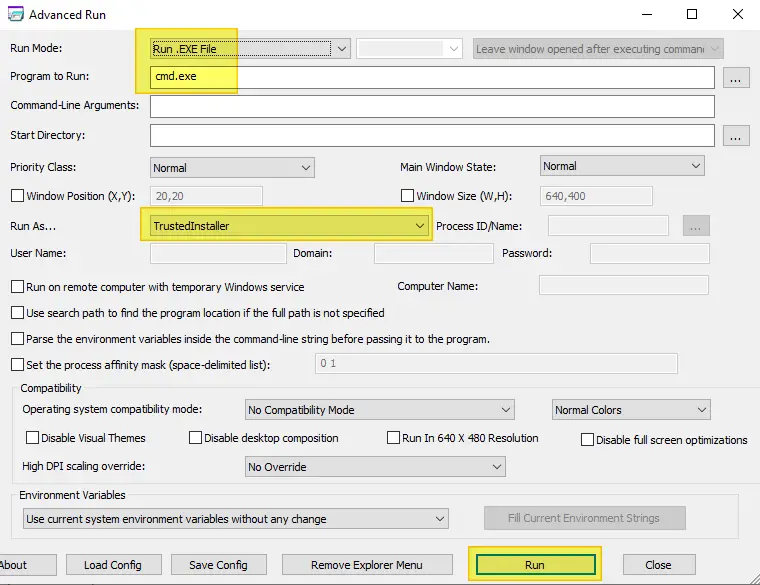The width and height of the screenshot is (760, 585).
Task: Check Run on remote computer with temporary Windows service
Action: coord(17,287)
